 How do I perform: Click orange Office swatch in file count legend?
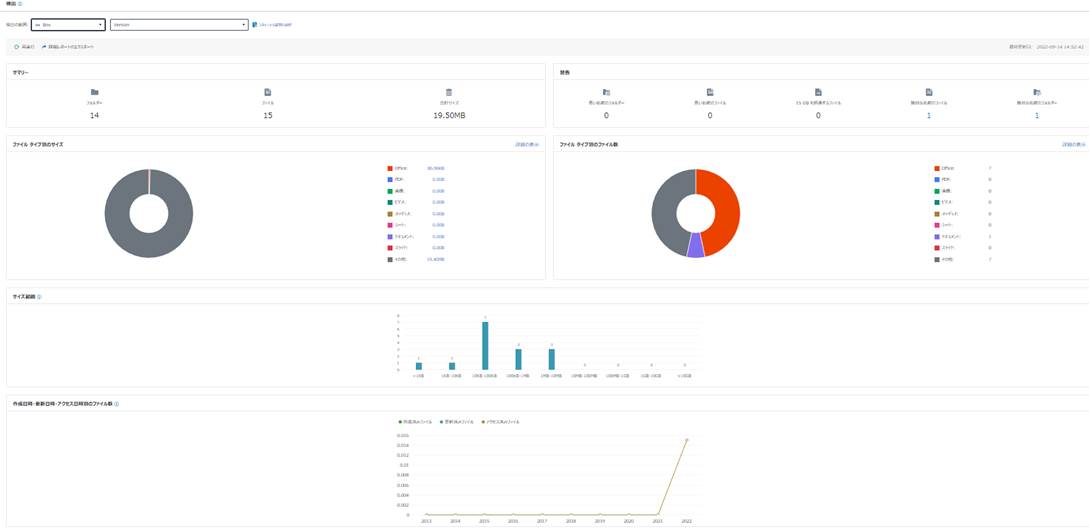(937, 168)
